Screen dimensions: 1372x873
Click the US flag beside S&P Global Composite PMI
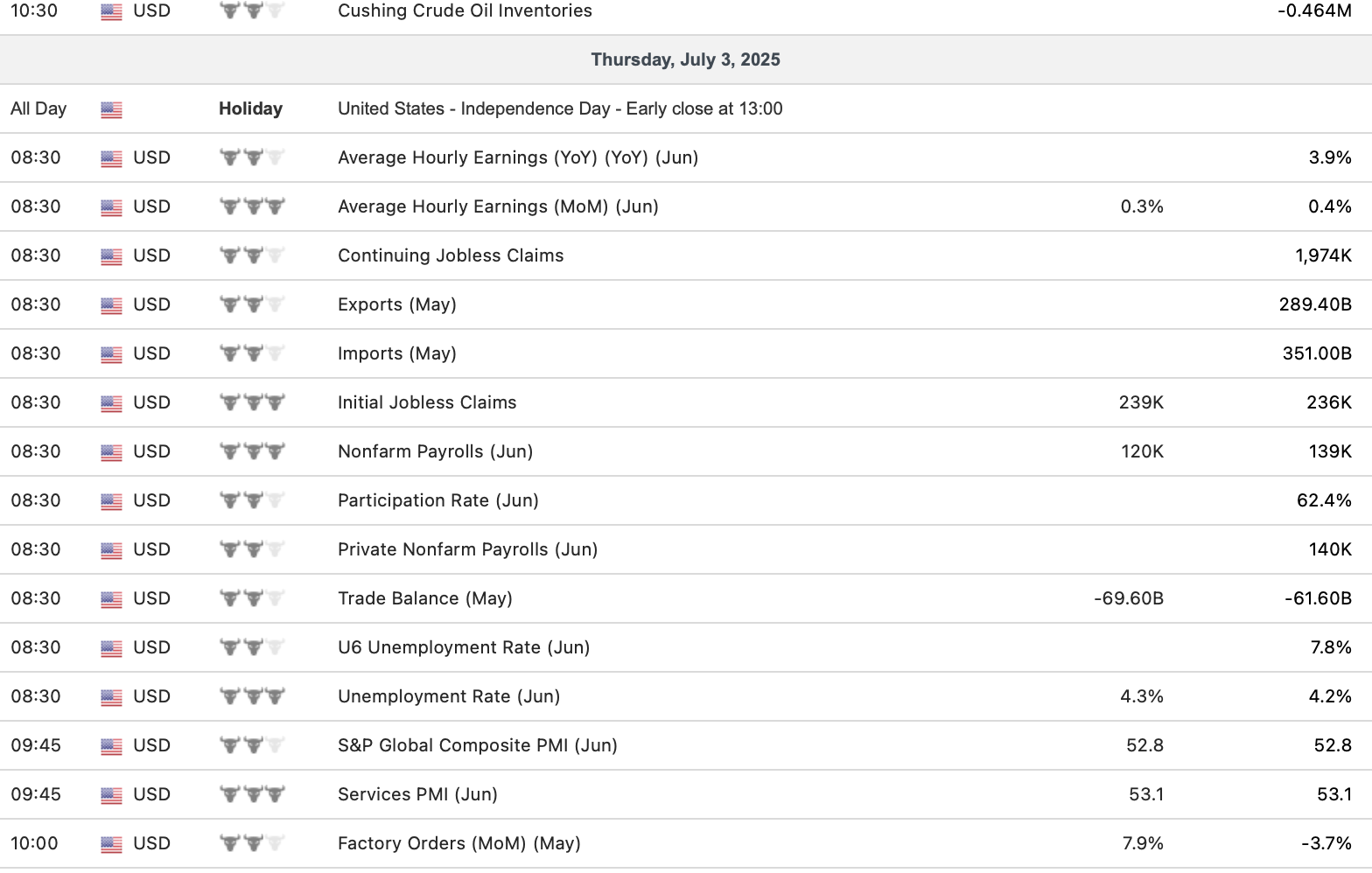[111, 746]
